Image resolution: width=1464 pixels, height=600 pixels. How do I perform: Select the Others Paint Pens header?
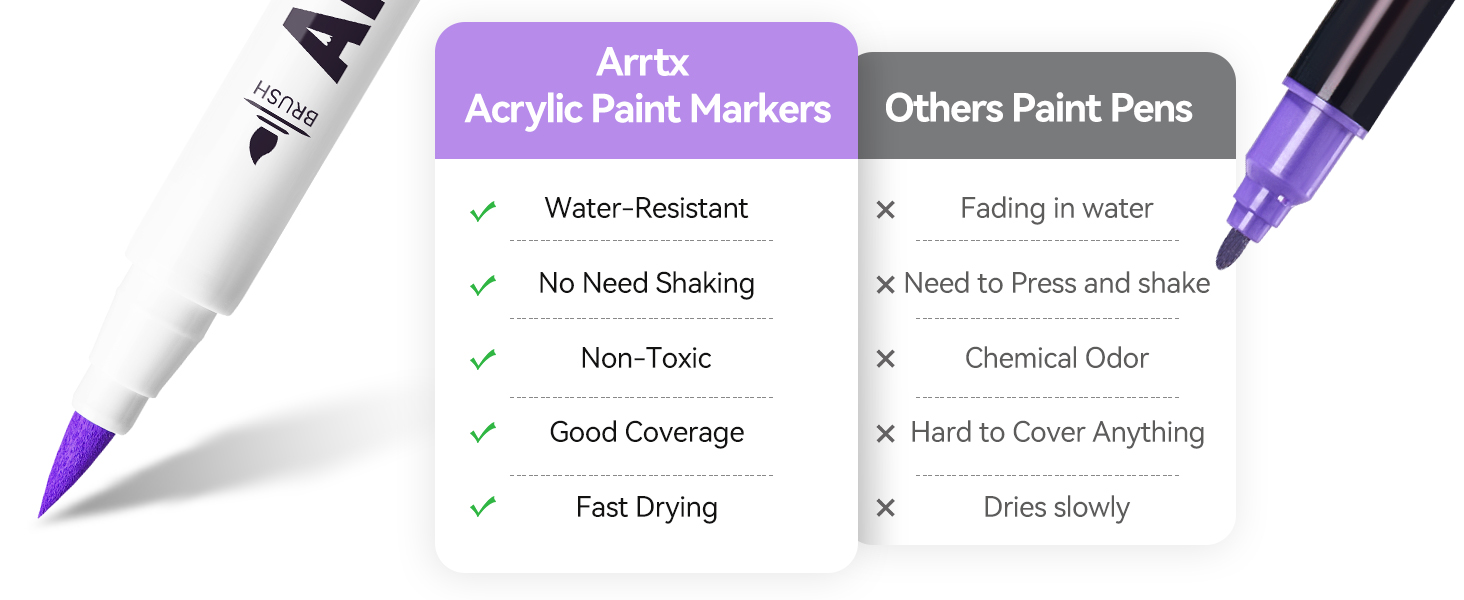[1038, 108]
